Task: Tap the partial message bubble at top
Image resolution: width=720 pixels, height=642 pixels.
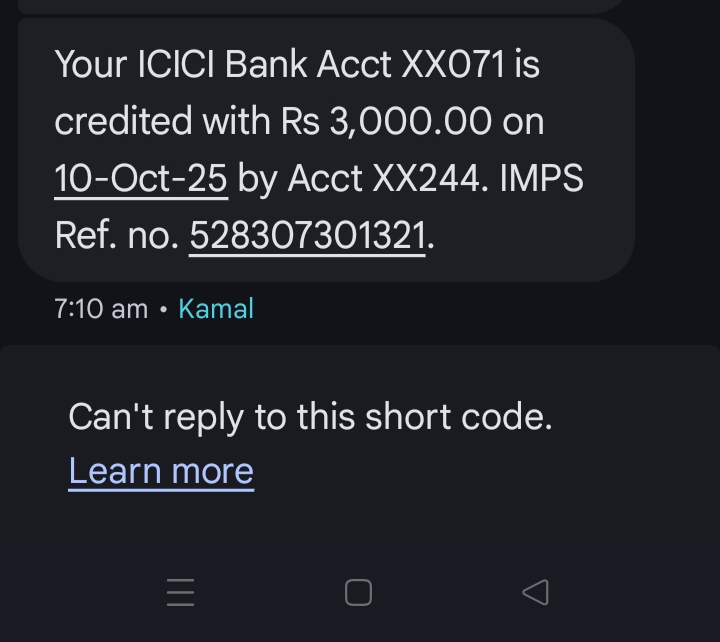Action: coord(320,5)
